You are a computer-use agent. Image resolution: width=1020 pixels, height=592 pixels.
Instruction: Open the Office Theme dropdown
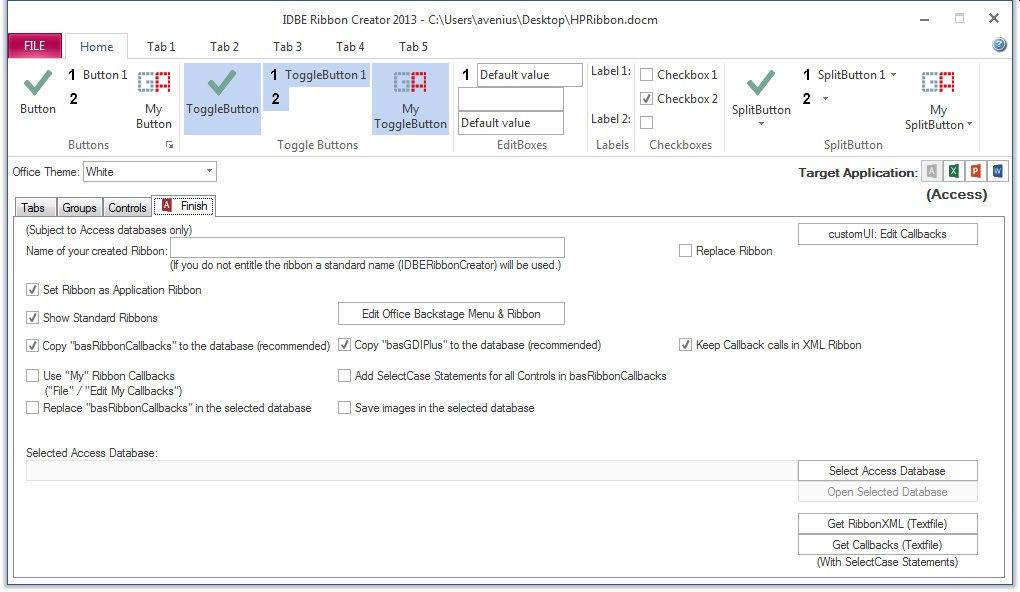click(209, 172)
